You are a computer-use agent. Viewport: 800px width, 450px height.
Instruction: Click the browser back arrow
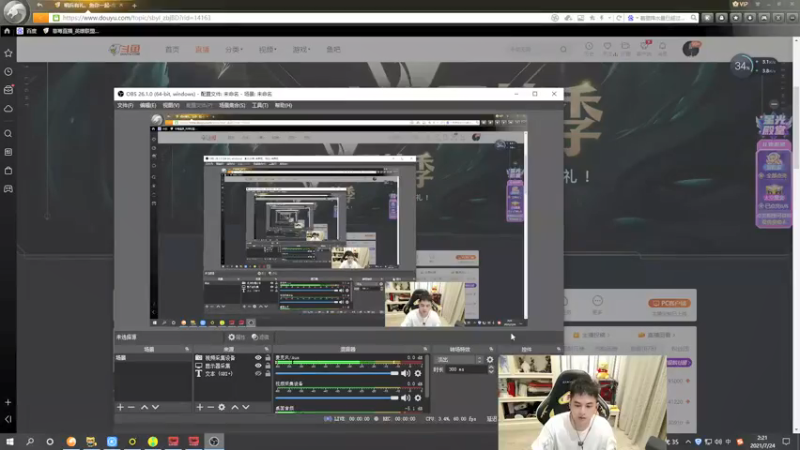point(40,5)
